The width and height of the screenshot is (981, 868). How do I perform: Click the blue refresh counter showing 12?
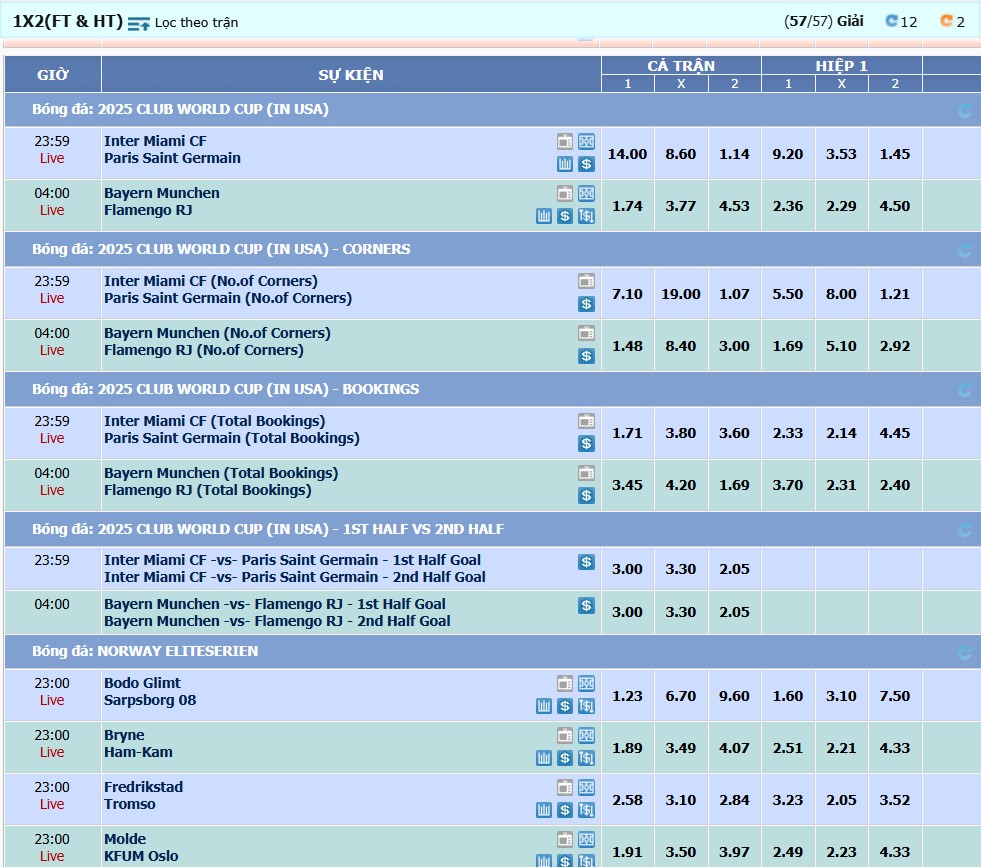901,21
